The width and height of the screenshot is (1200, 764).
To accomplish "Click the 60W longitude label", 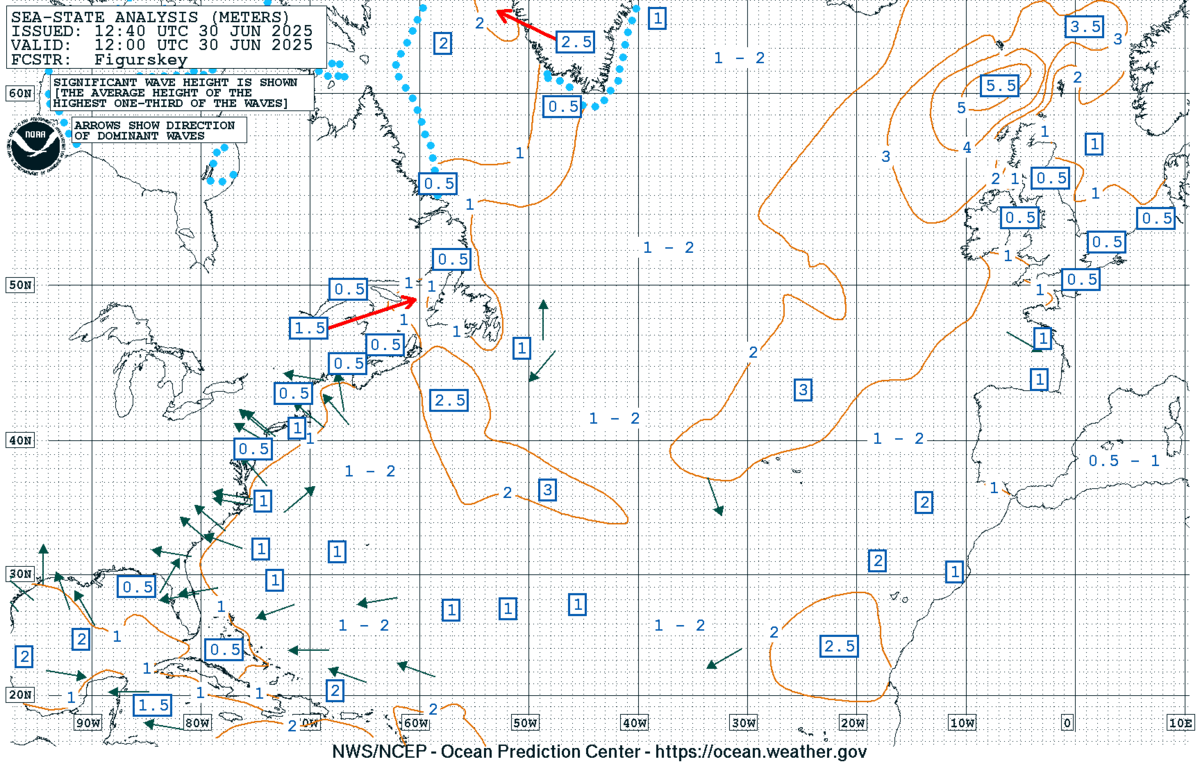I will [x=416, y=723].
